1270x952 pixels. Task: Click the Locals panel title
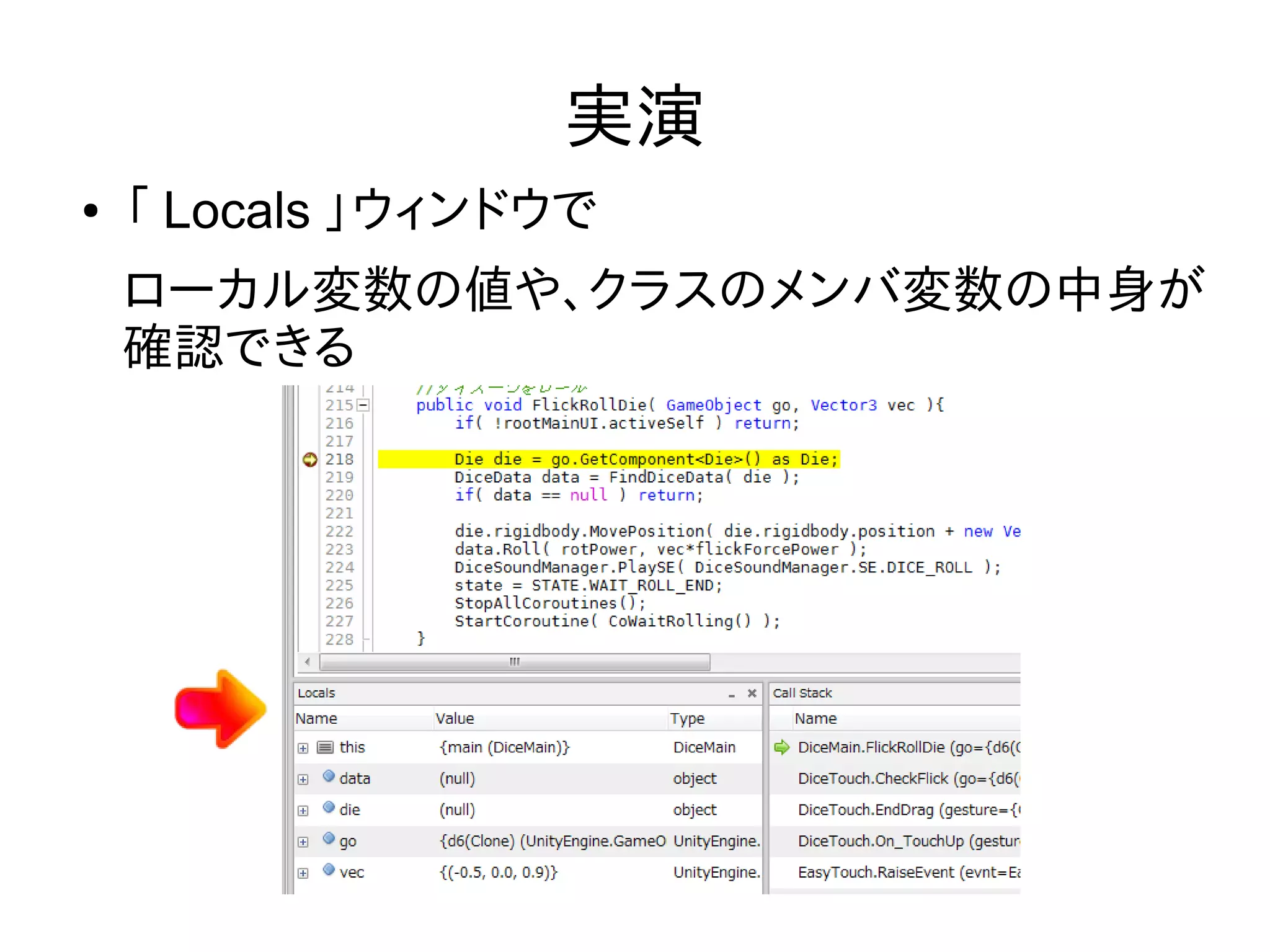[316, 693]
